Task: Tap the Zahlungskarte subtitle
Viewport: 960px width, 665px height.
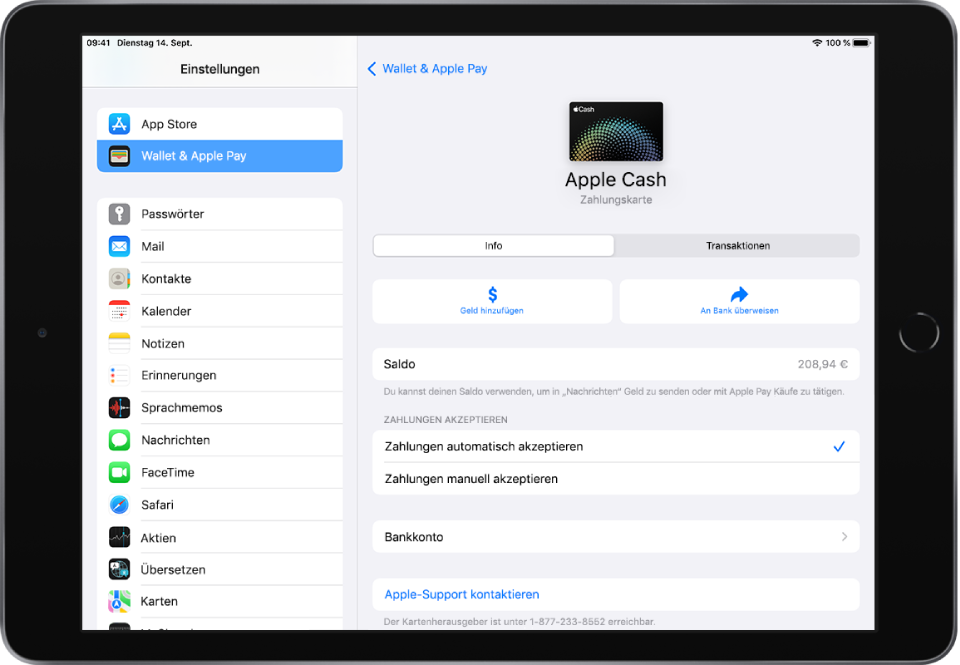Action: (616, 200)
